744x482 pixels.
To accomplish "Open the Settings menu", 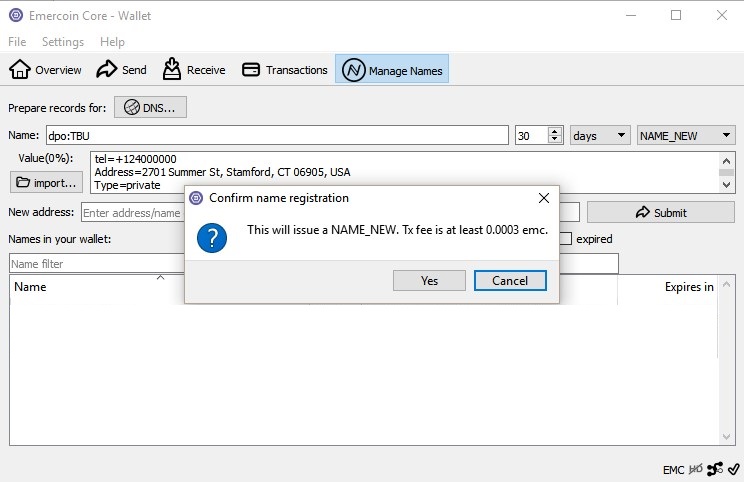I will click(63, 42).
